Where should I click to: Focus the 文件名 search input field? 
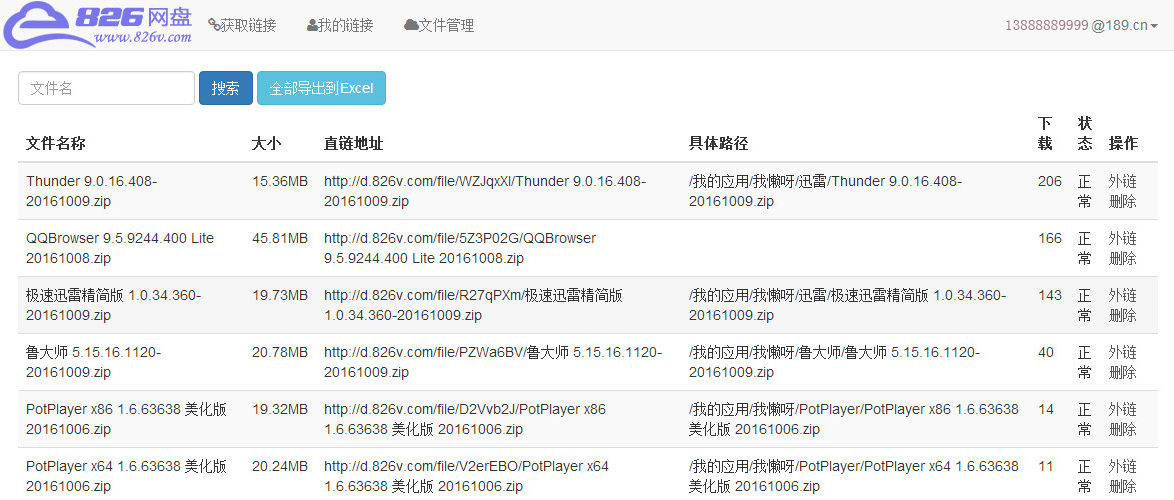coord(106,88)
